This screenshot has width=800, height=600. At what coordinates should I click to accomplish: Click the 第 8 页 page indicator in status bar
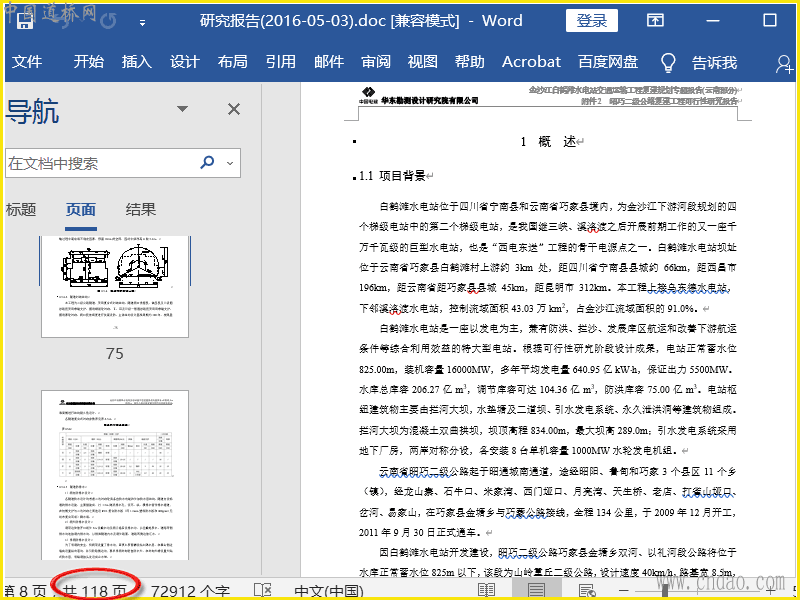pyautogui.click(x=26, y=591)
